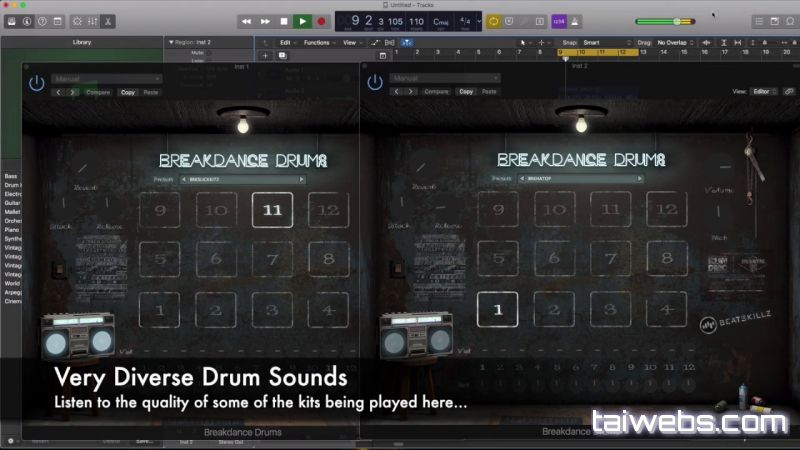Open the Manual preset dropdown in left plugin
The width and height of the screenshot is (800, 450).
(x=107, y=78)
